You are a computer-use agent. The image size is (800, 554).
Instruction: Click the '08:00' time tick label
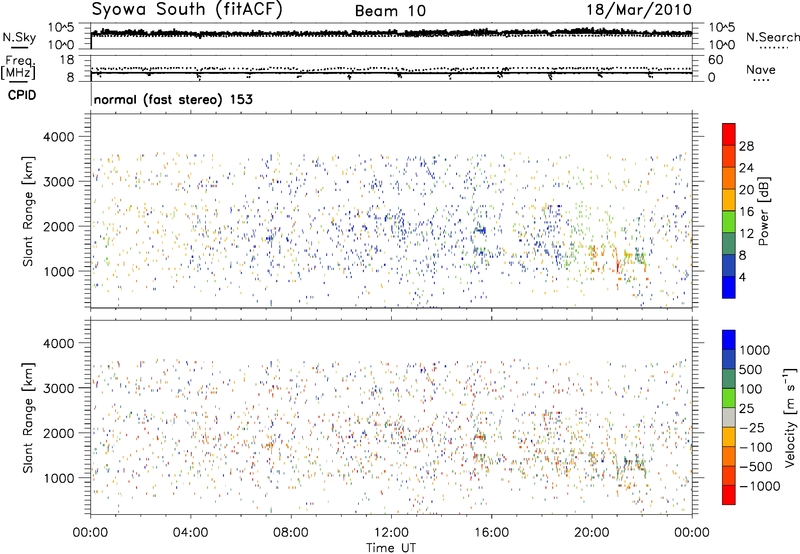(291, 533)
